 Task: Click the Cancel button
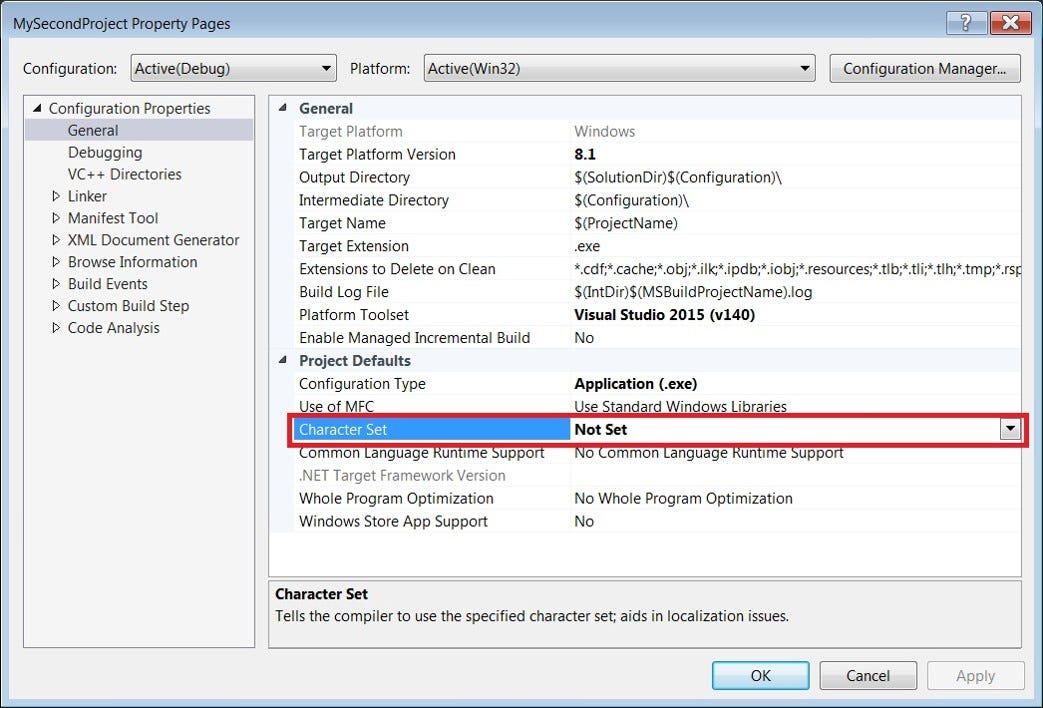coord(868,675)
